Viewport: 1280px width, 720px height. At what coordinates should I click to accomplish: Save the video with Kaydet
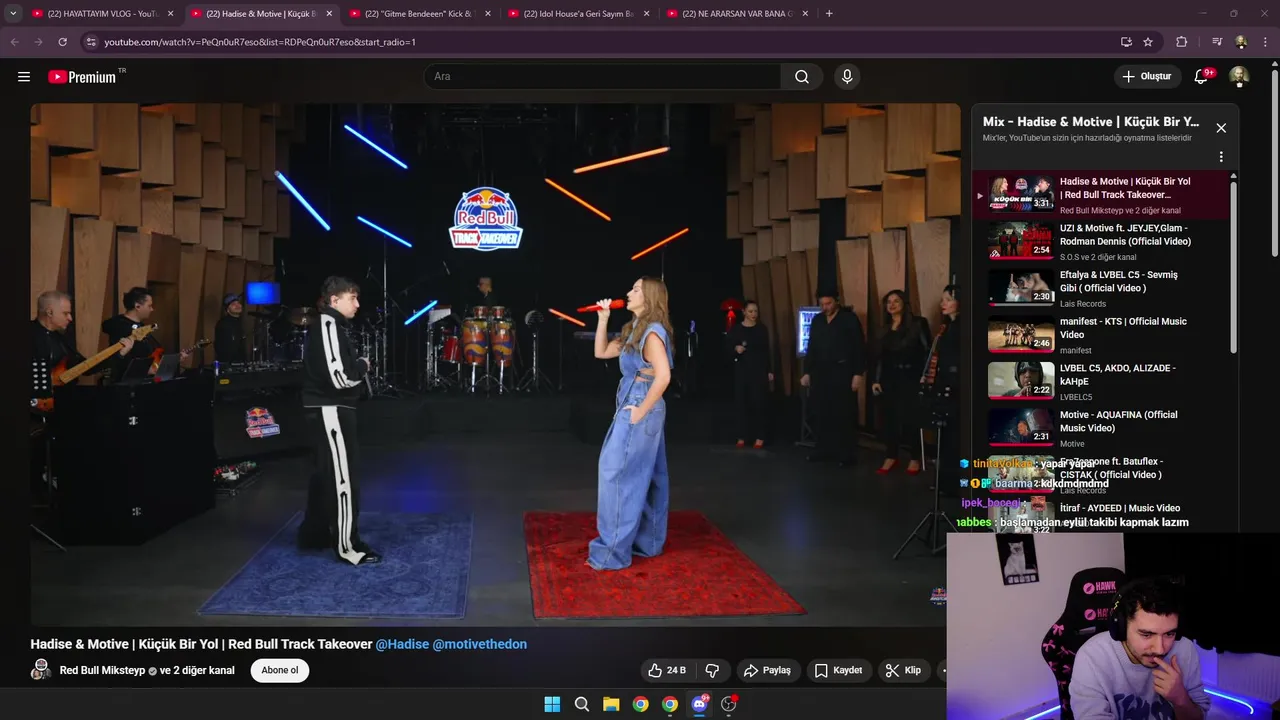point(838,670)
